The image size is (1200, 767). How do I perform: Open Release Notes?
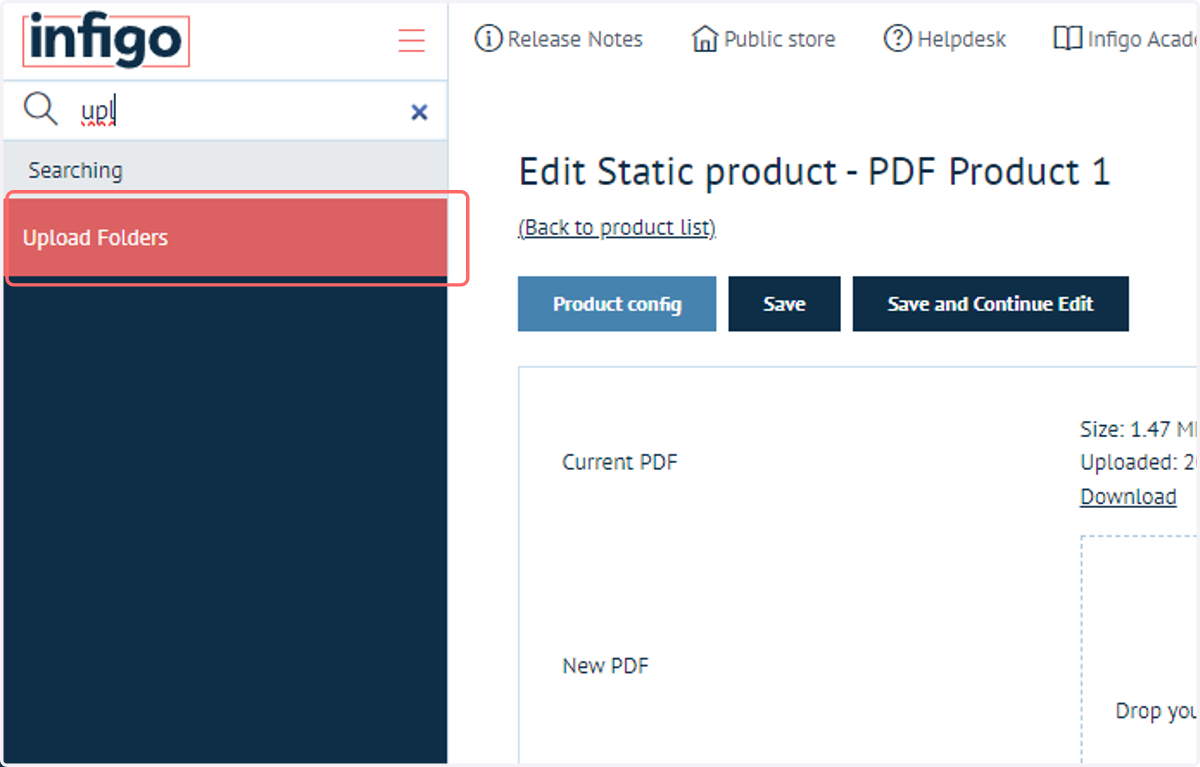559,40
